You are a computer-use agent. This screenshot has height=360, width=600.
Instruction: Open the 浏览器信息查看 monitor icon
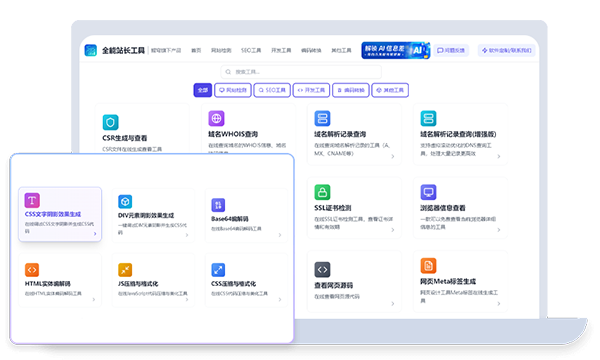pyautogui.click(x=428, y=192)
